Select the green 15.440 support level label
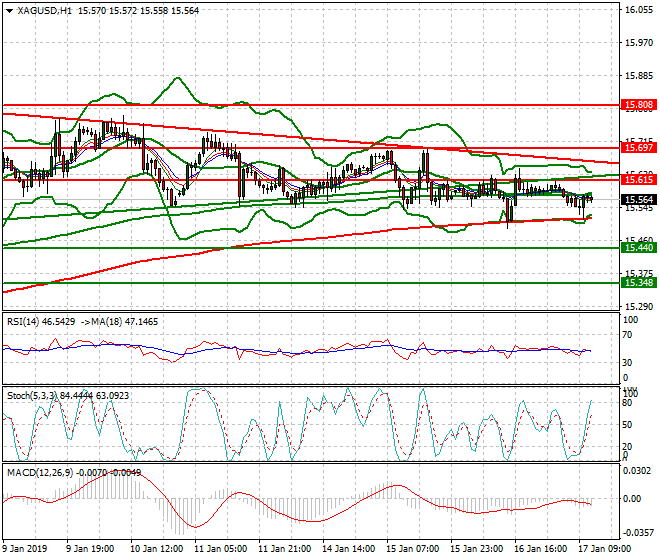 click(639, 248)
